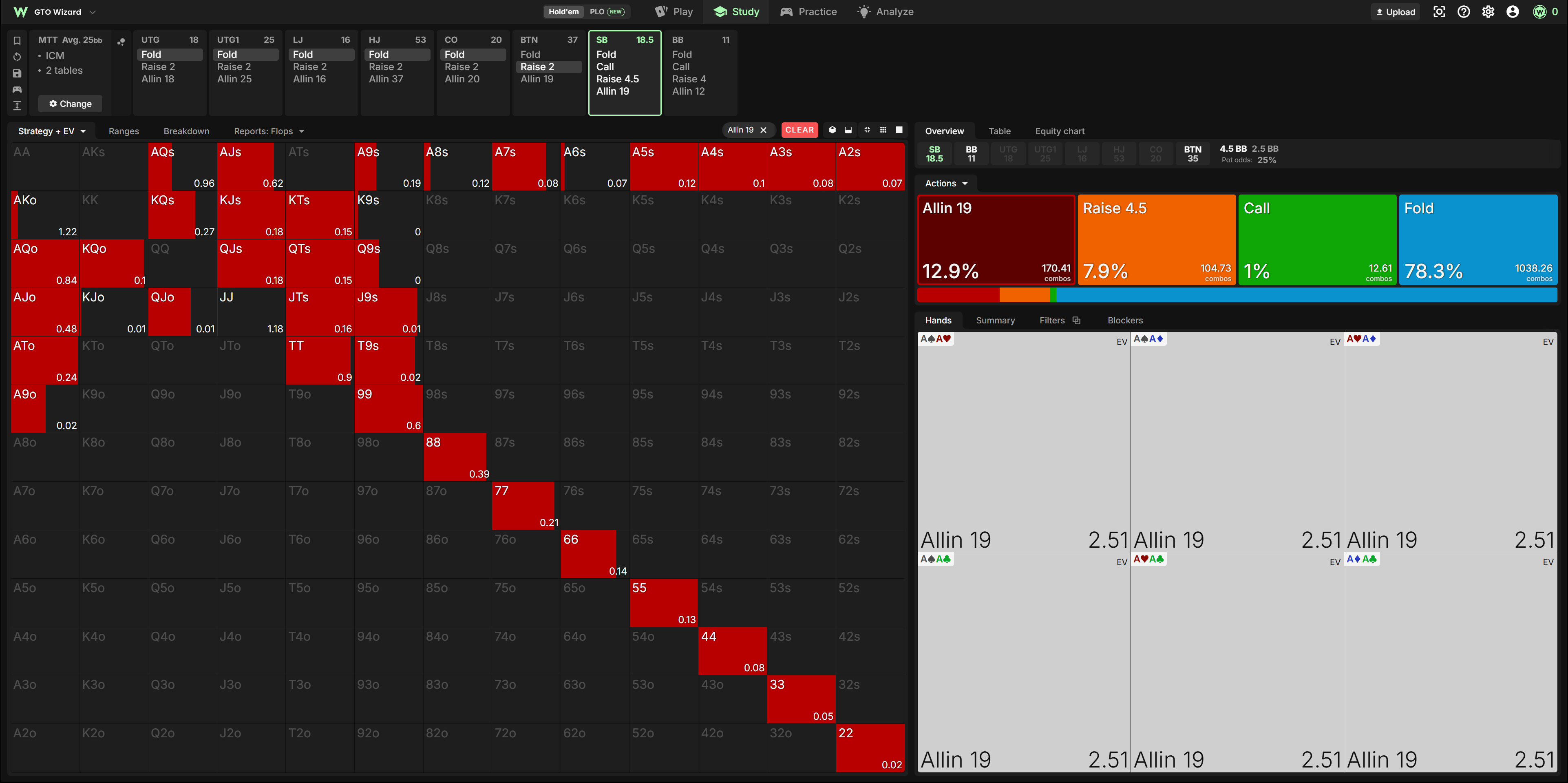Click the screenshot capture frame icon
Viewport: 1568px width, 783px height.
pos(1439,11)
